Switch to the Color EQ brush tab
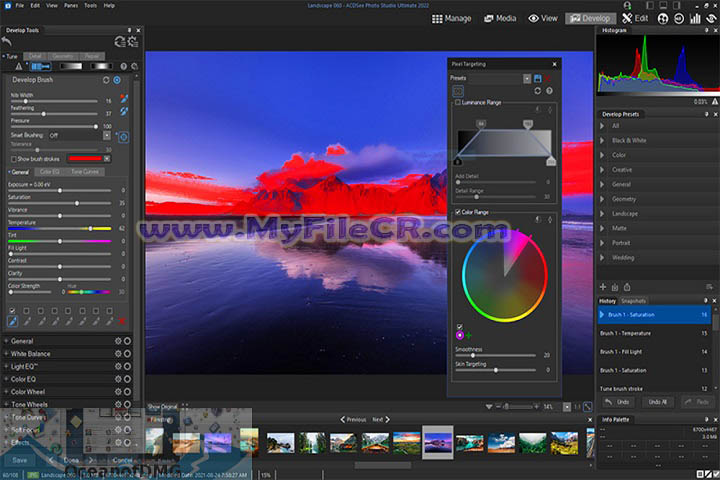The width and height of the screenshot is (720, 480). click(x=50, y=172)
